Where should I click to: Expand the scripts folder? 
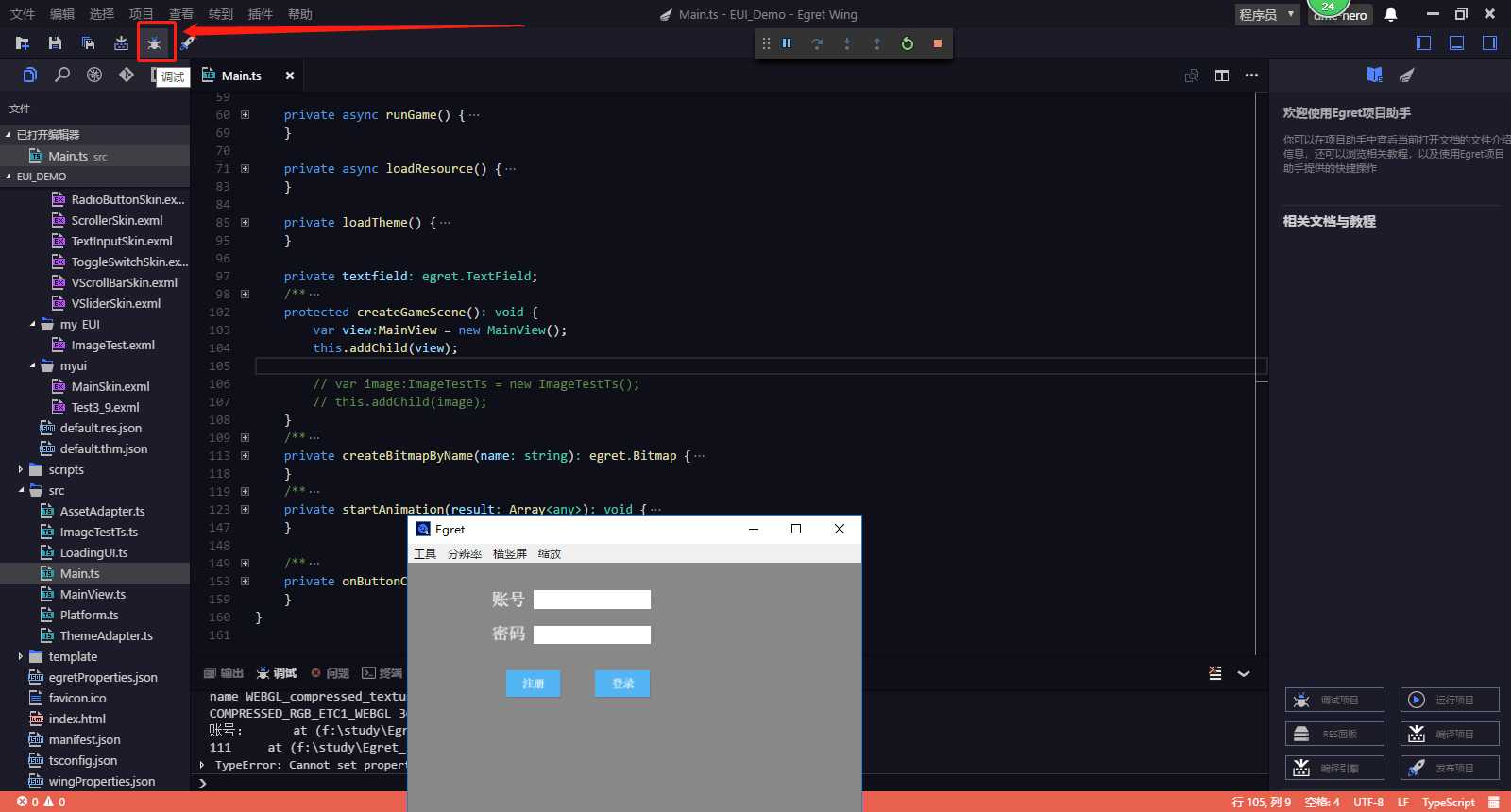click(x=21, y=469)
